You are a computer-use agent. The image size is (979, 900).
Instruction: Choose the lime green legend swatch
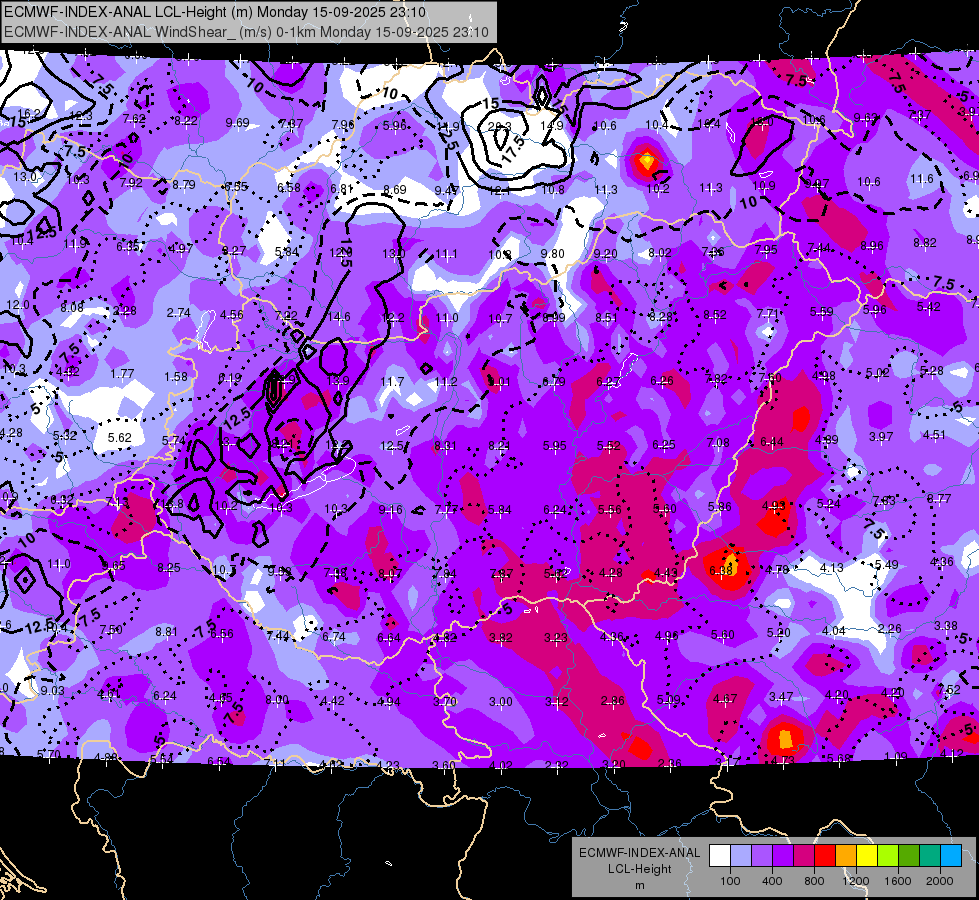point(887,856)
